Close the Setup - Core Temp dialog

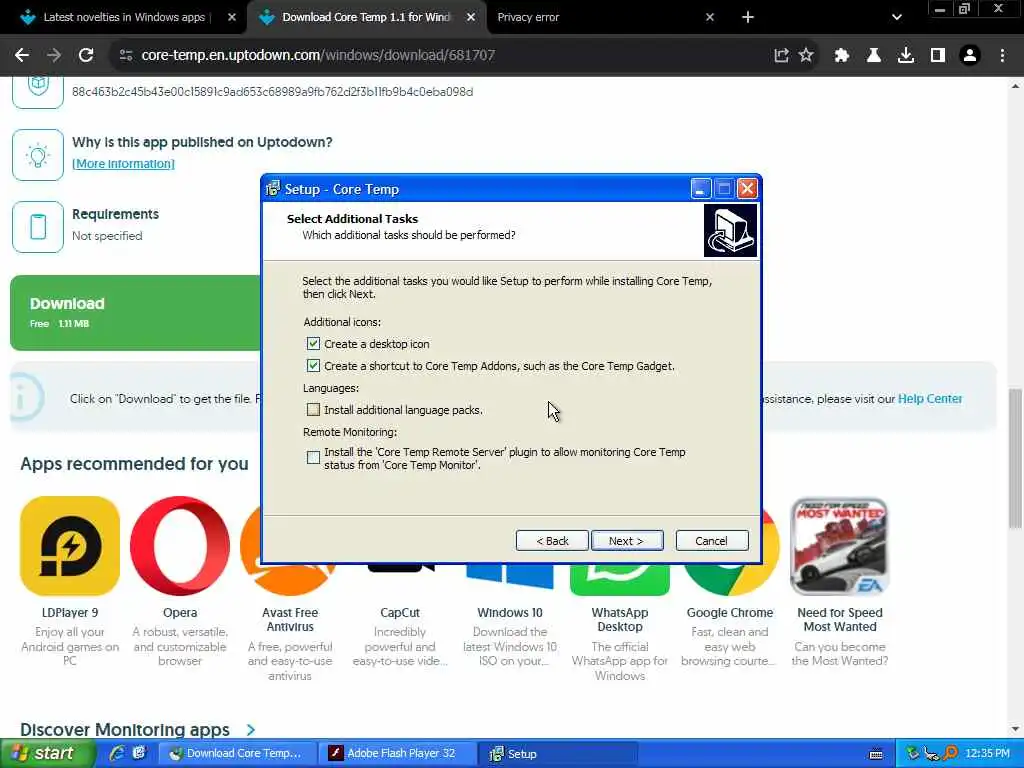pyautogui.click(x=747, y=189)
